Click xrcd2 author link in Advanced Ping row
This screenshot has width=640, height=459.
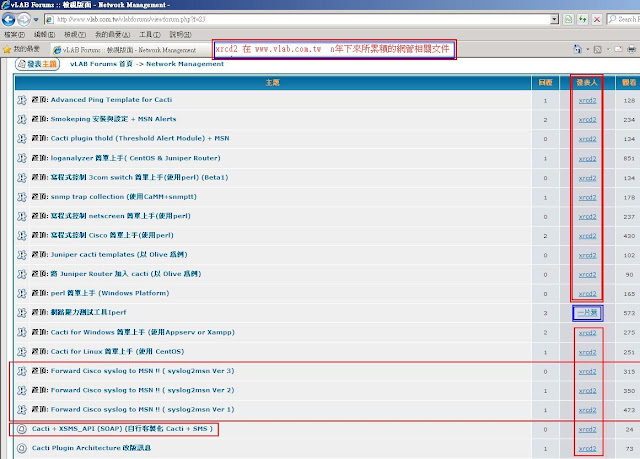pos(587,100)
